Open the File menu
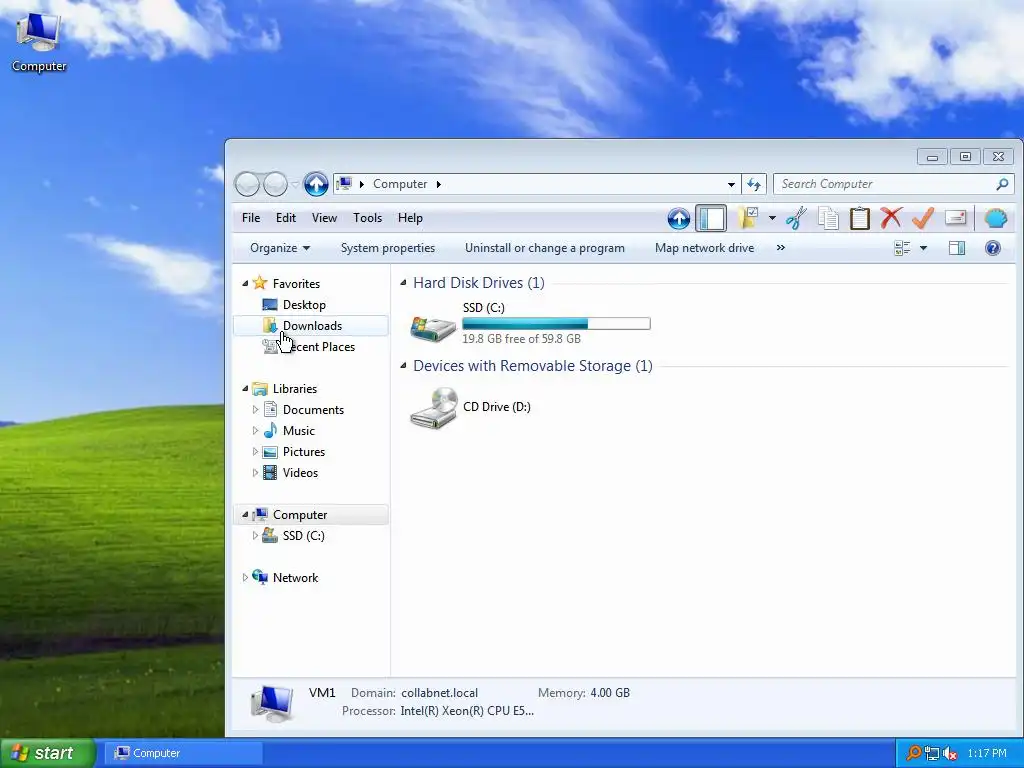This screenshot has height=768, width=1024. (251, 218)
